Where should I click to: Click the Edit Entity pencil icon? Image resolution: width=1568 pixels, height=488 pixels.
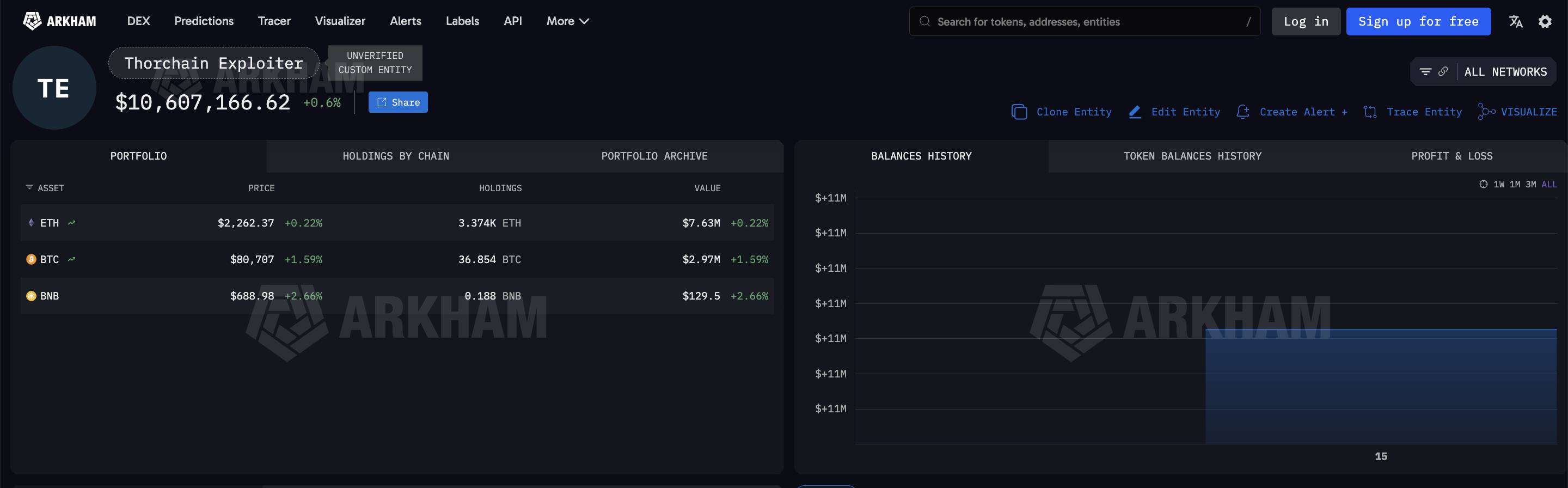pyautogui.click(x=1135, y=112)
